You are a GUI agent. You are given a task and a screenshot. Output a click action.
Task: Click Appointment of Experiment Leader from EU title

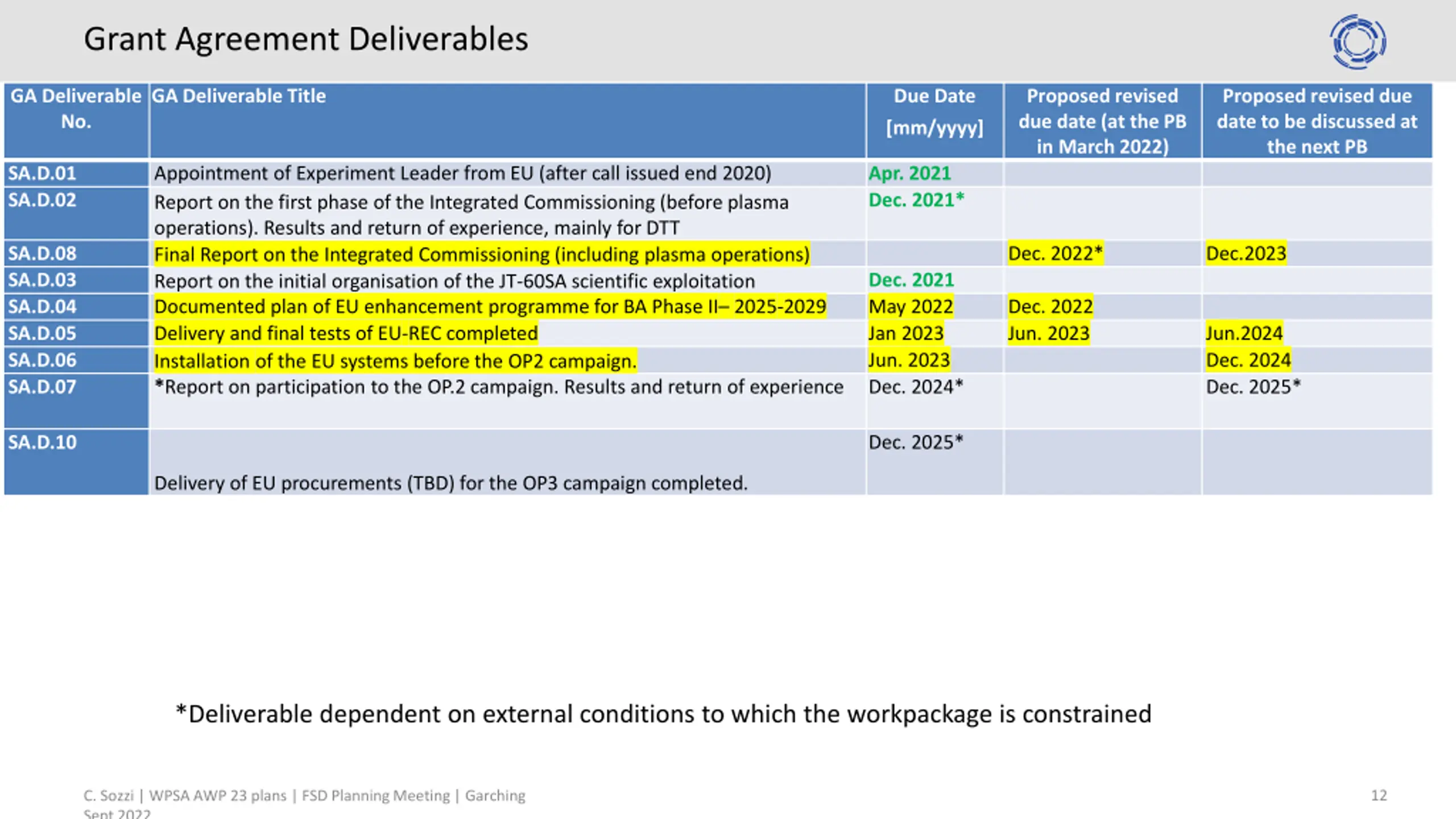click(x=462, y=173)
